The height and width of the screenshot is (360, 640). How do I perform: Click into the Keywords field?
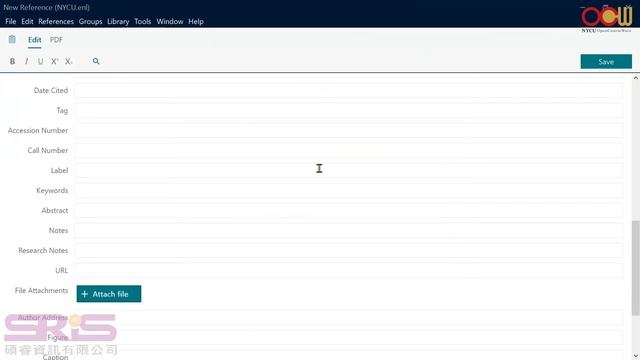coord(349,191)
